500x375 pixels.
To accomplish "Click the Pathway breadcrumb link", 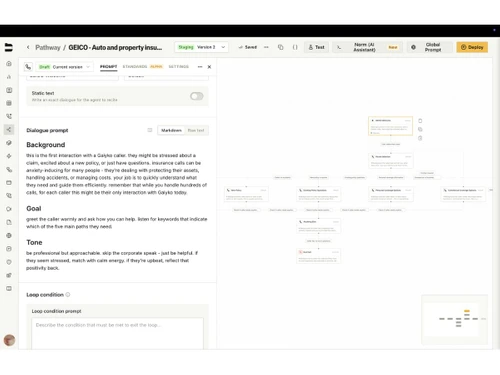I will coord(48,48).
